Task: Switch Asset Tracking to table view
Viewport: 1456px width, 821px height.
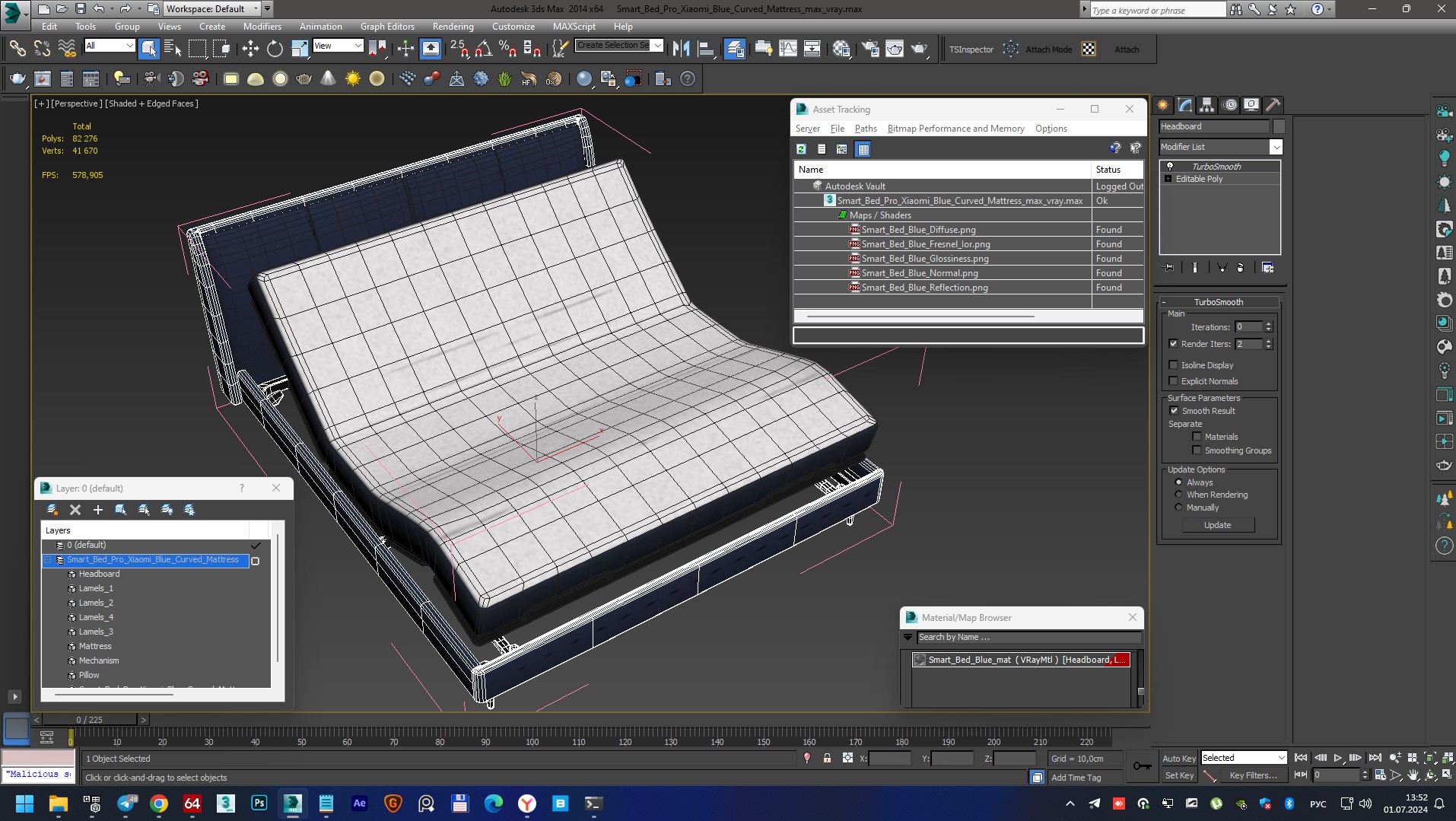Action: (863, 149)
